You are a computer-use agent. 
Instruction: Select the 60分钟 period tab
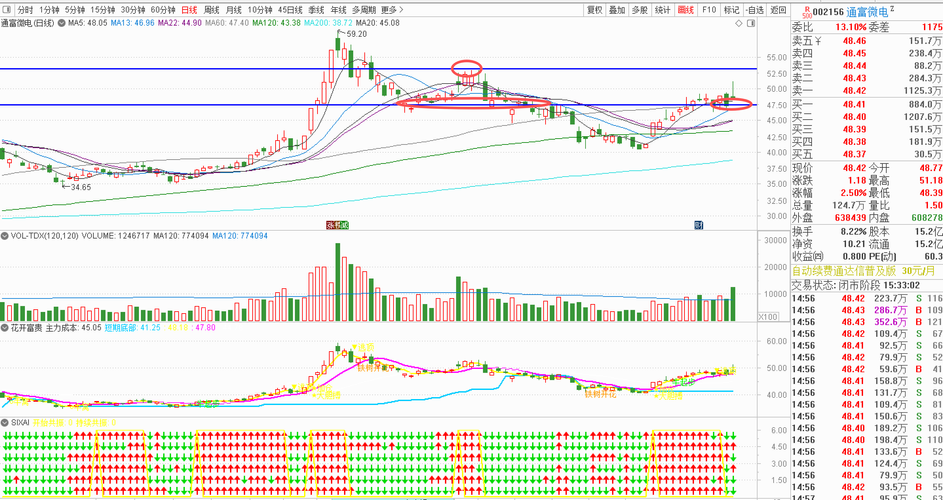[x=163, y=10]
